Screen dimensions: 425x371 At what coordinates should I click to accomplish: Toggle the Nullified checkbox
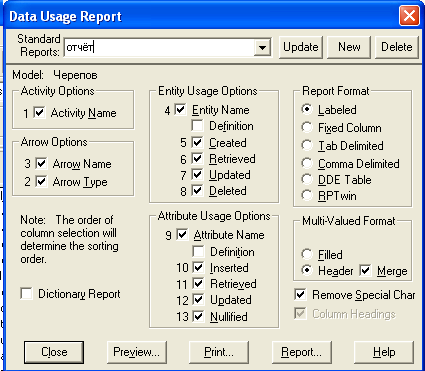coord(198,316)
